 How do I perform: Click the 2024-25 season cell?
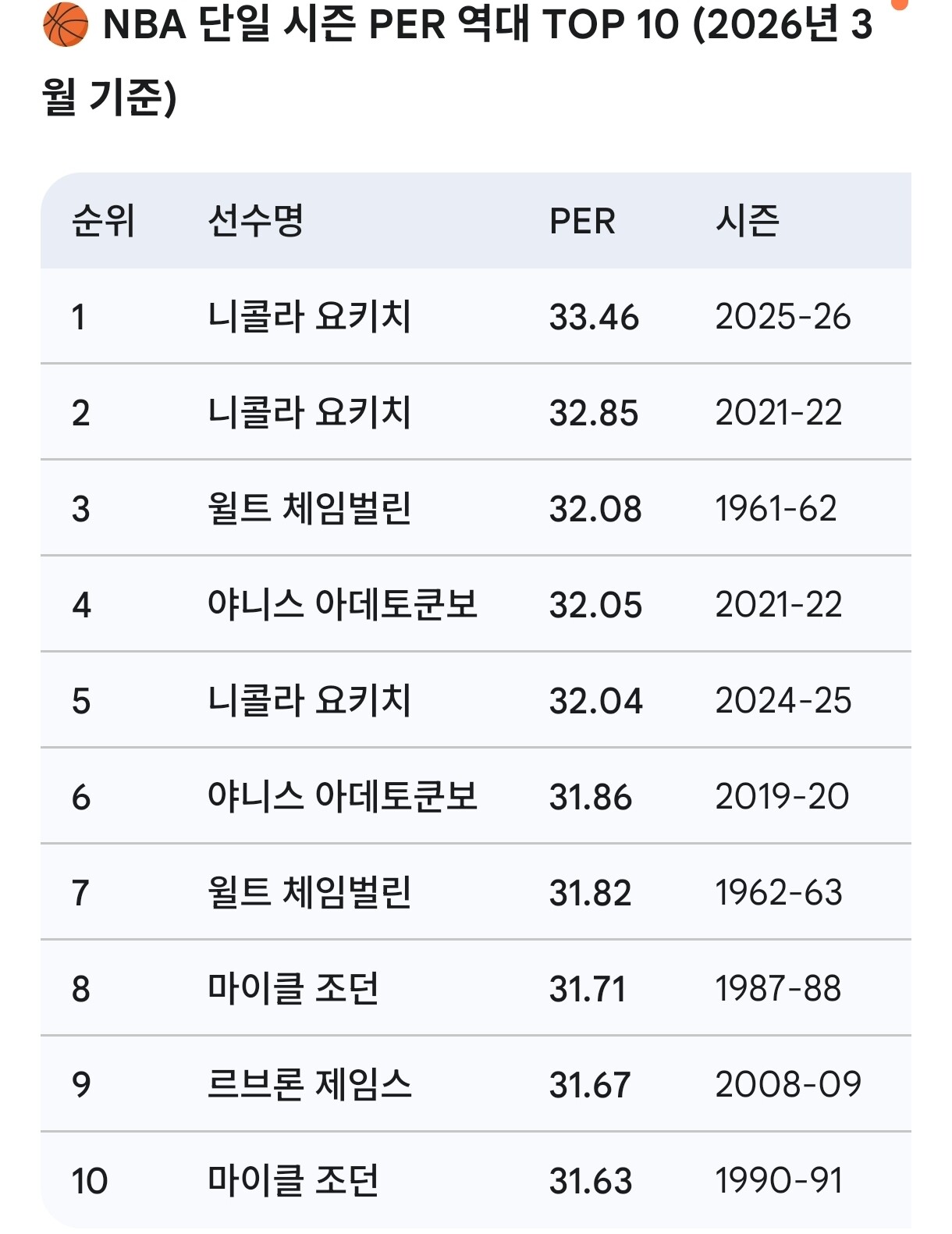coord(783,701)
